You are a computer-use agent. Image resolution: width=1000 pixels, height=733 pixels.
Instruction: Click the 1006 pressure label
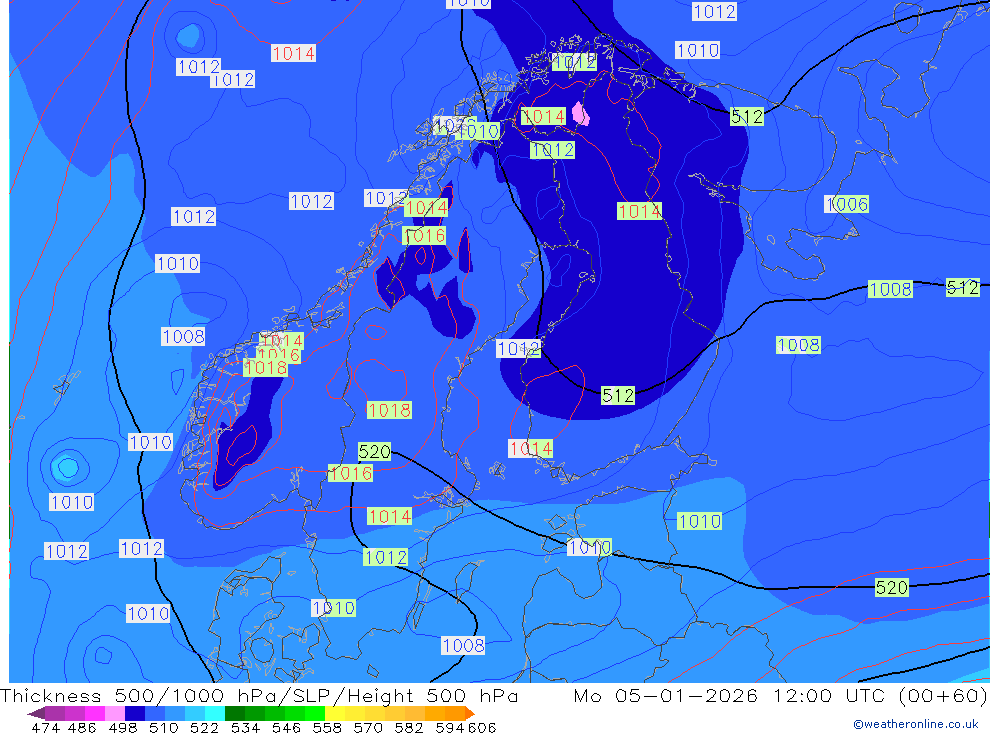pyautogui.click(x=847, y=204)
